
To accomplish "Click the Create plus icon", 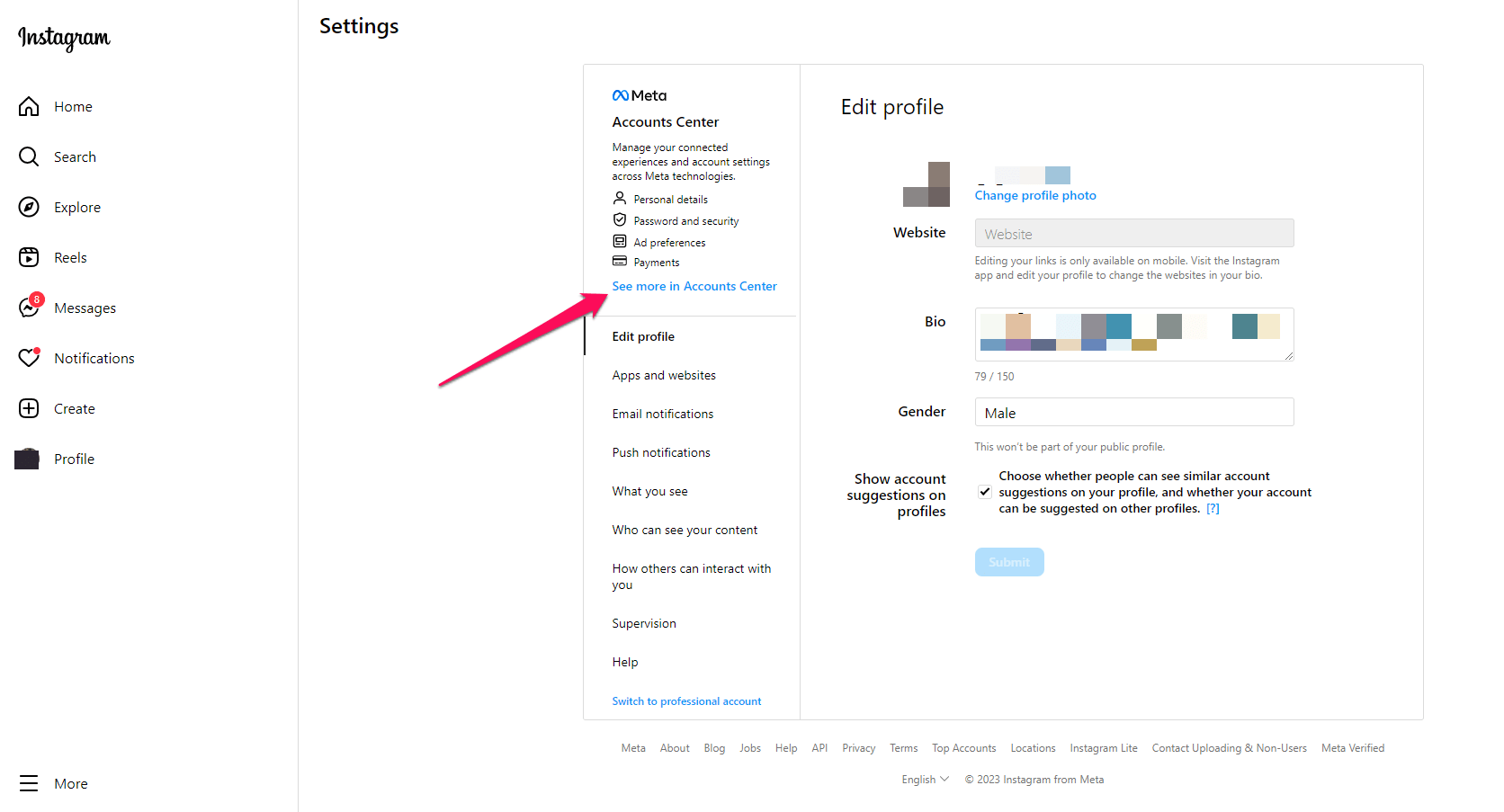I will click(29, 408).
